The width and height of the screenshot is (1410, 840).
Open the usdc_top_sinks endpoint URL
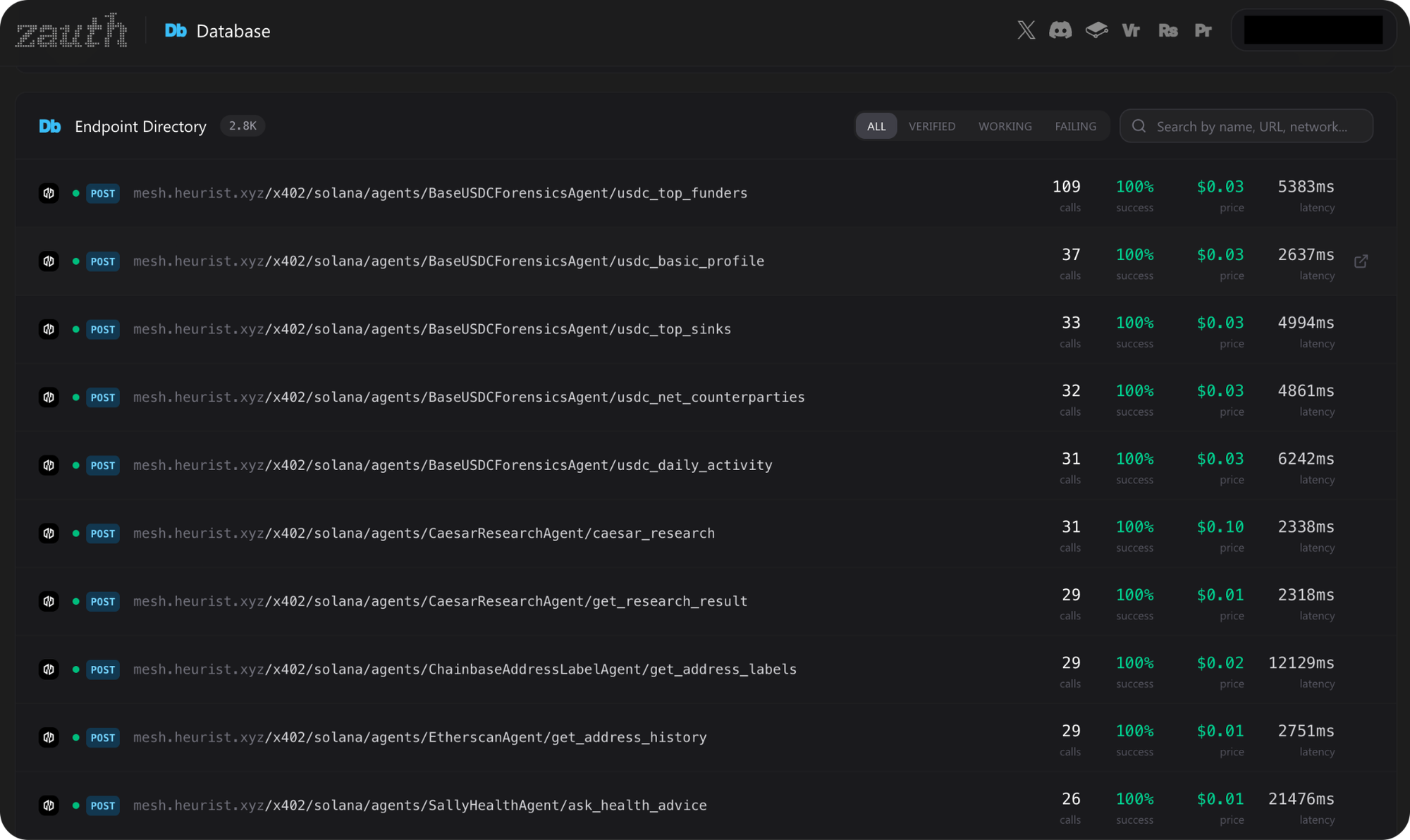coord(432,329)
